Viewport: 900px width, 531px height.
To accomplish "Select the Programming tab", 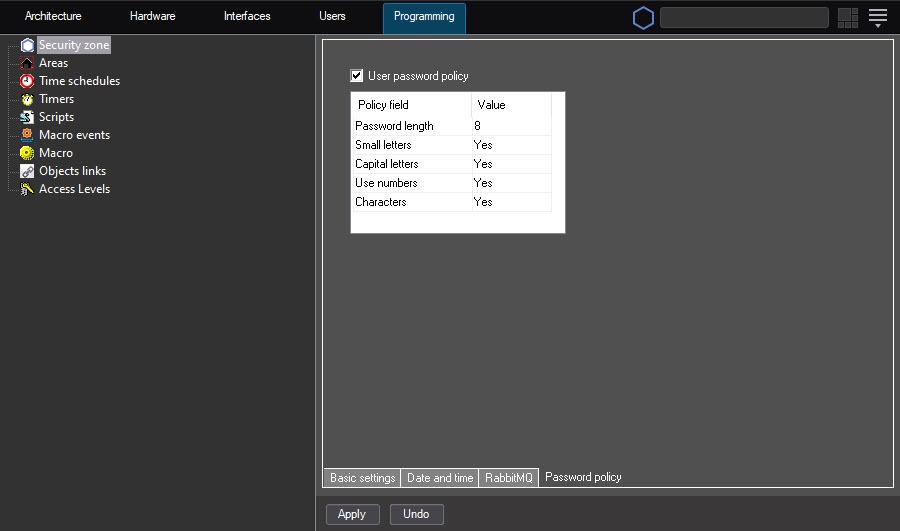I will (x=424, y=17).
